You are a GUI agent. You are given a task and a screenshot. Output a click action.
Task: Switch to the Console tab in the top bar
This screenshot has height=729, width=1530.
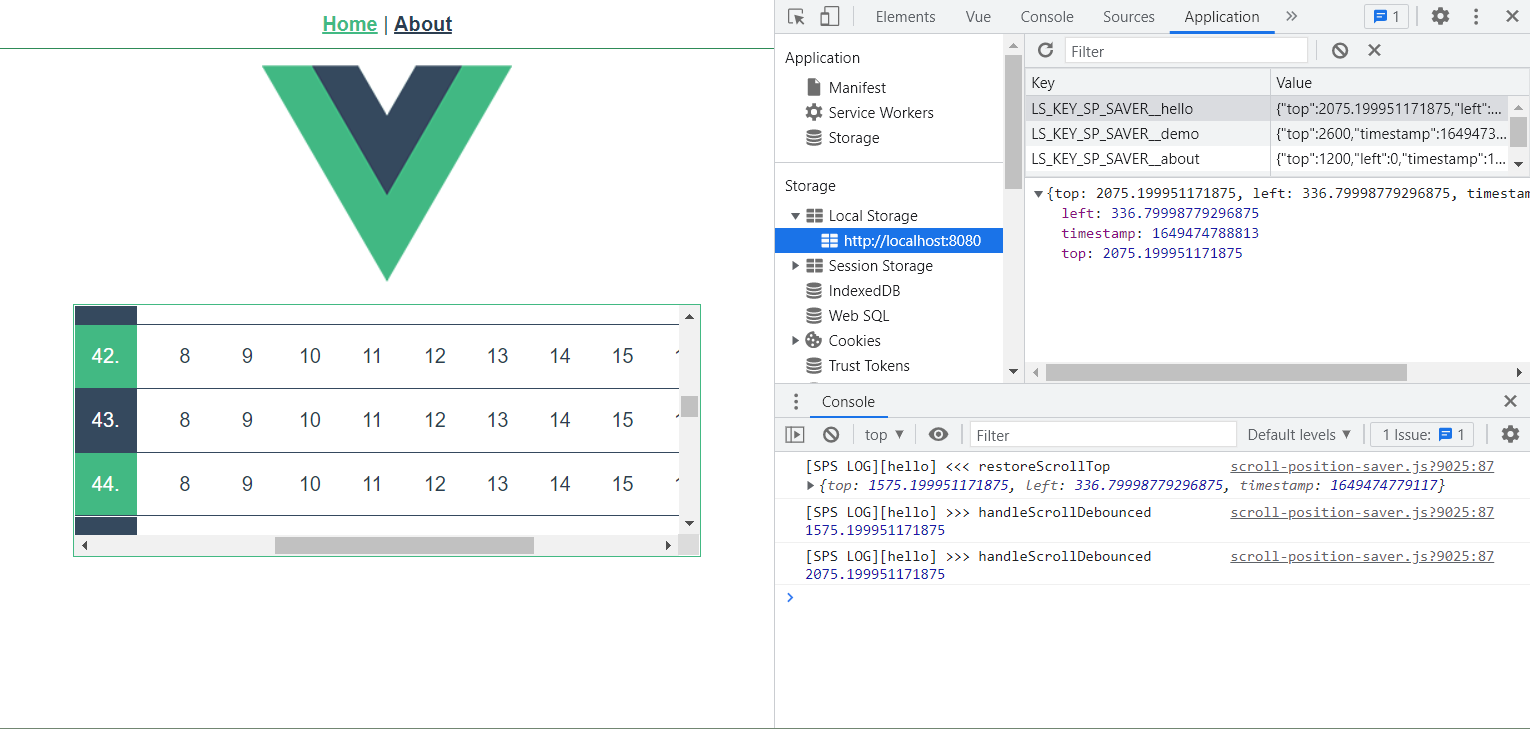tap(1047, 17)
